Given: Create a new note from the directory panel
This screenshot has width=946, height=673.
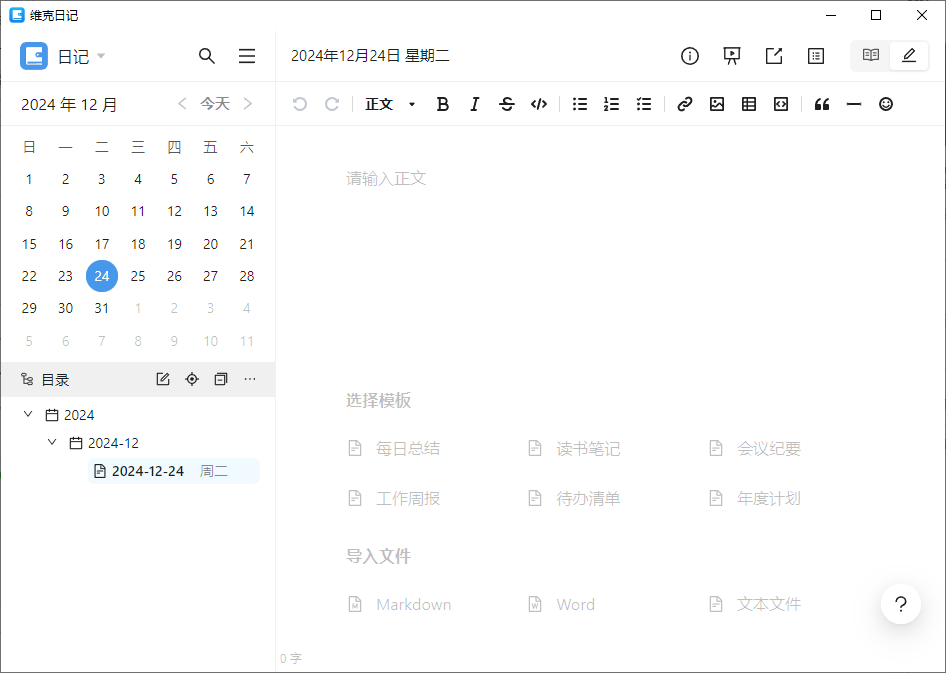Looking at the screenshot, I should point(162,379).
